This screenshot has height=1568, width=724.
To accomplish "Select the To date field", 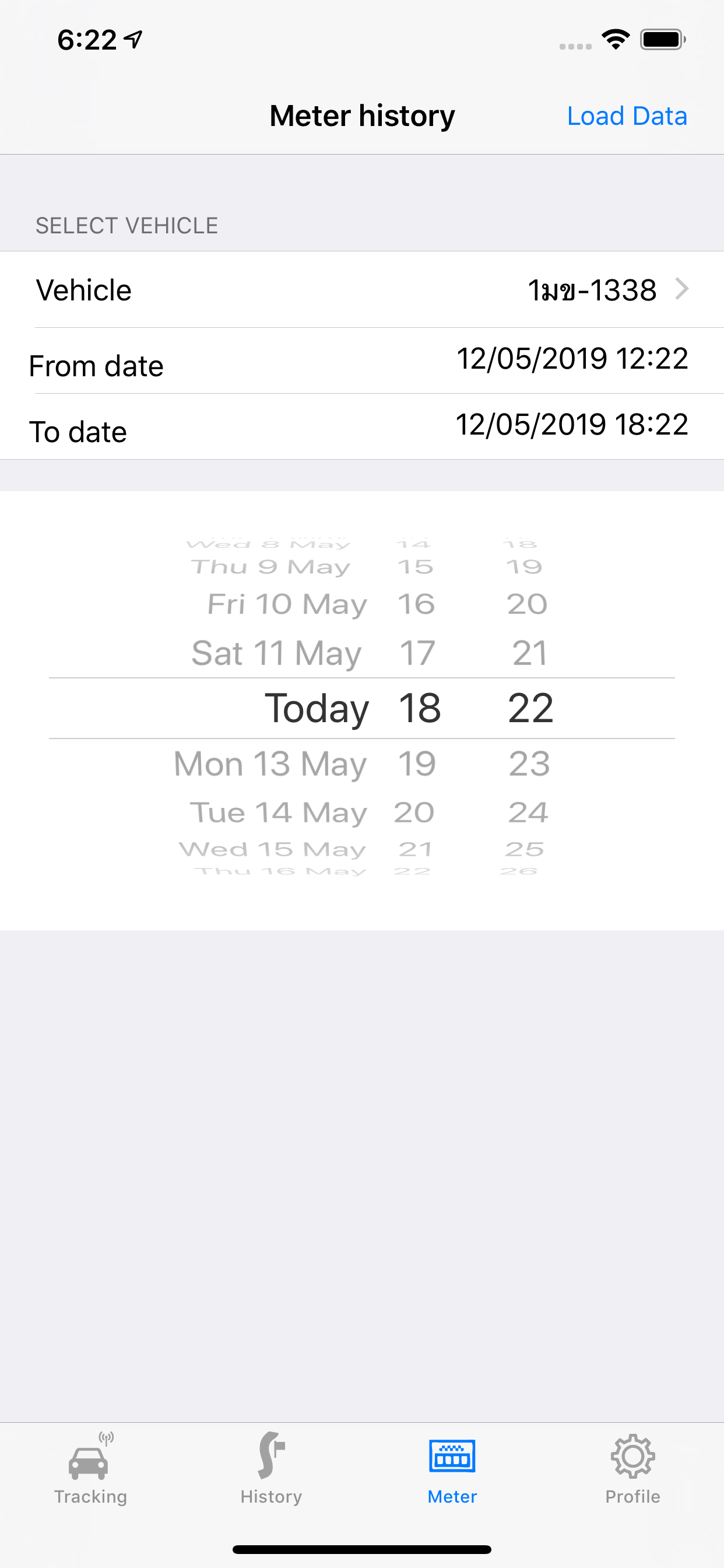I will point(362,426).
